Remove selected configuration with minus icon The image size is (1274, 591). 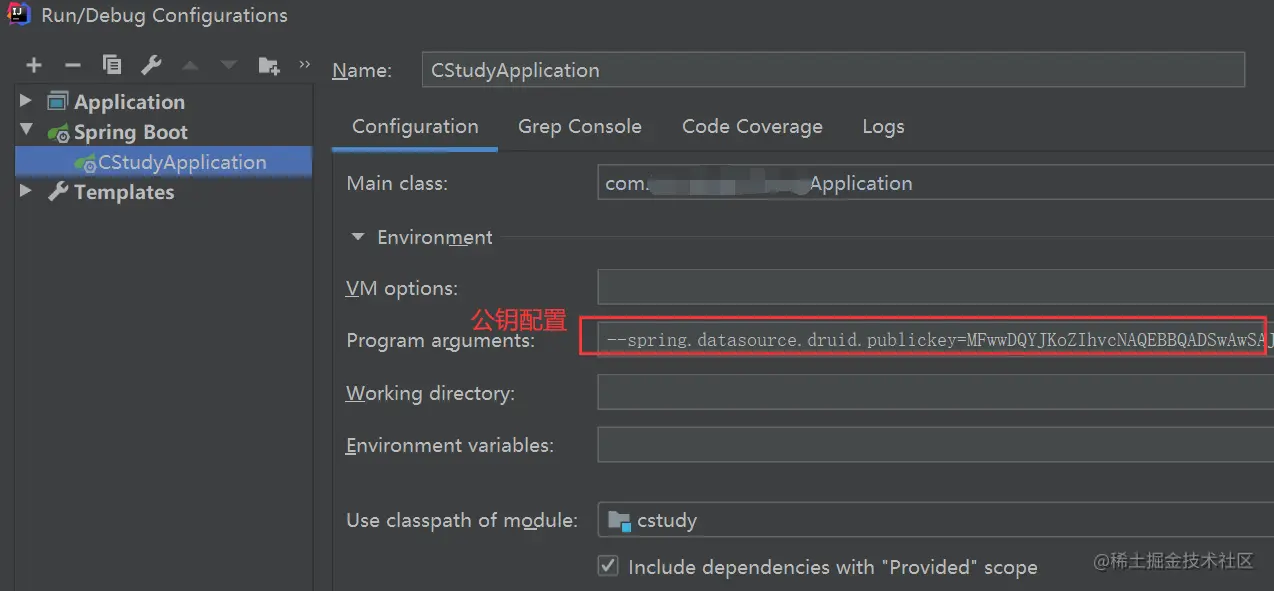point(72,65)
